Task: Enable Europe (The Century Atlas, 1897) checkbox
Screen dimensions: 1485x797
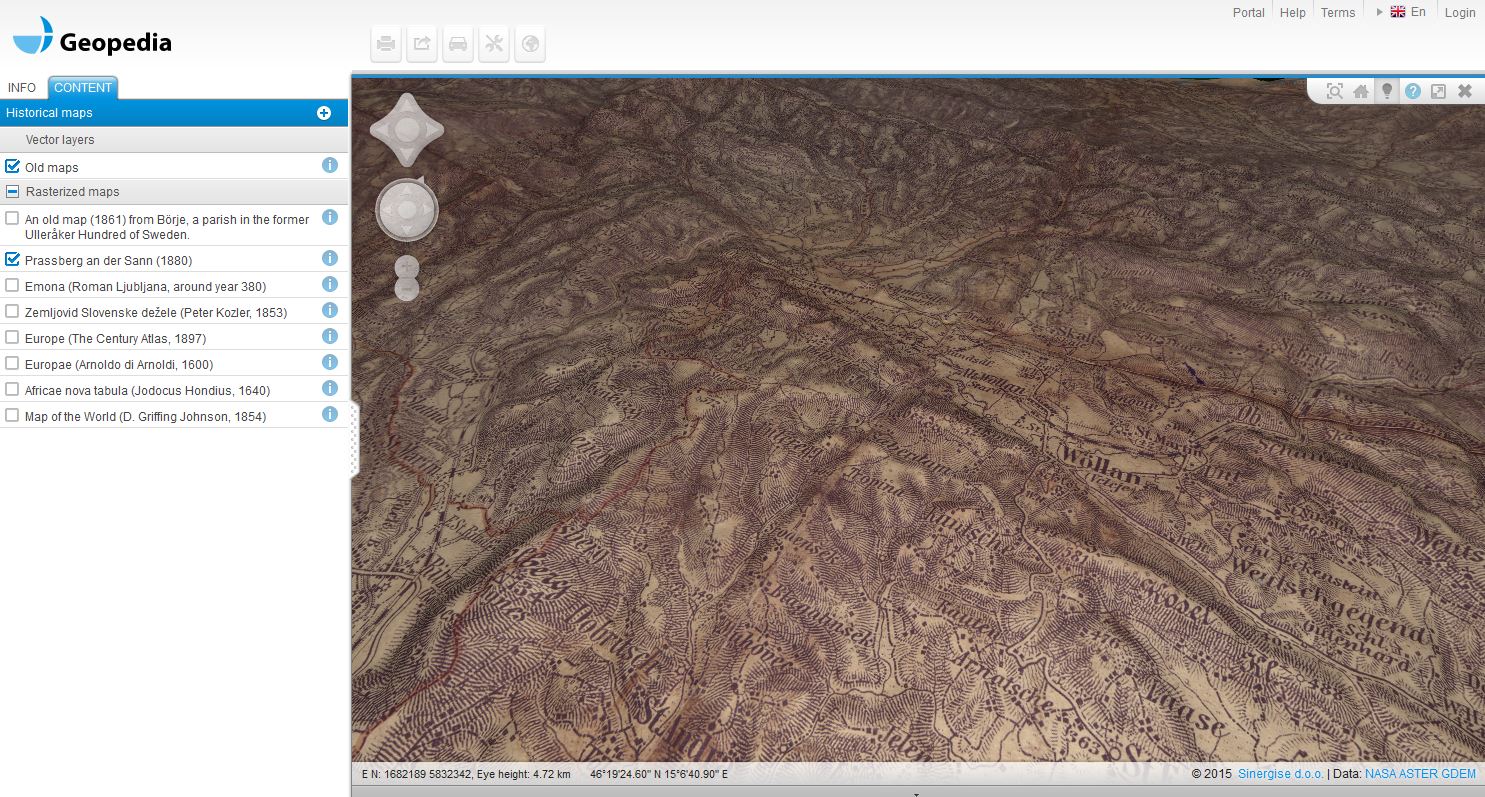Action: (x=12, y=337)
